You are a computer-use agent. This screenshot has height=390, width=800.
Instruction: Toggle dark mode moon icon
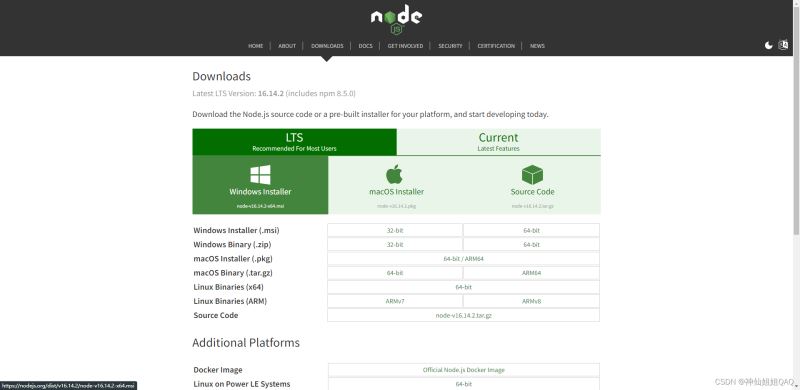pyautogui.click(x=768, y=45)
